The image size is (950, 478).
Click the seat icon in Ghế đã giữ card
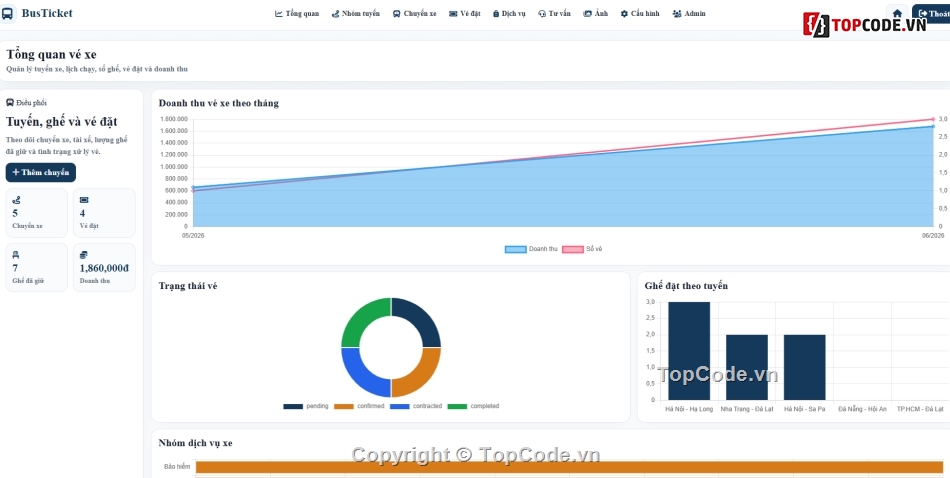16,255
